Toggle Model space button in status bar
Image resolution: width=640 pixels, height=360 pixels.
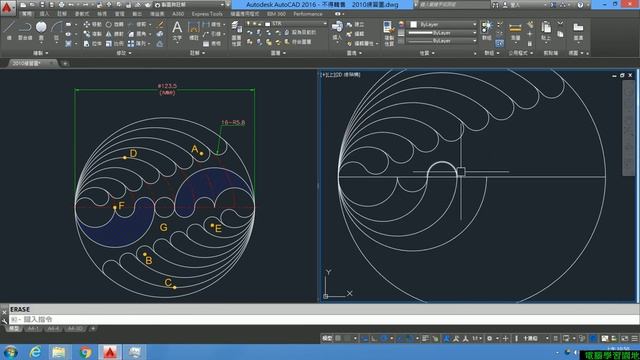(x=327, y=338)
